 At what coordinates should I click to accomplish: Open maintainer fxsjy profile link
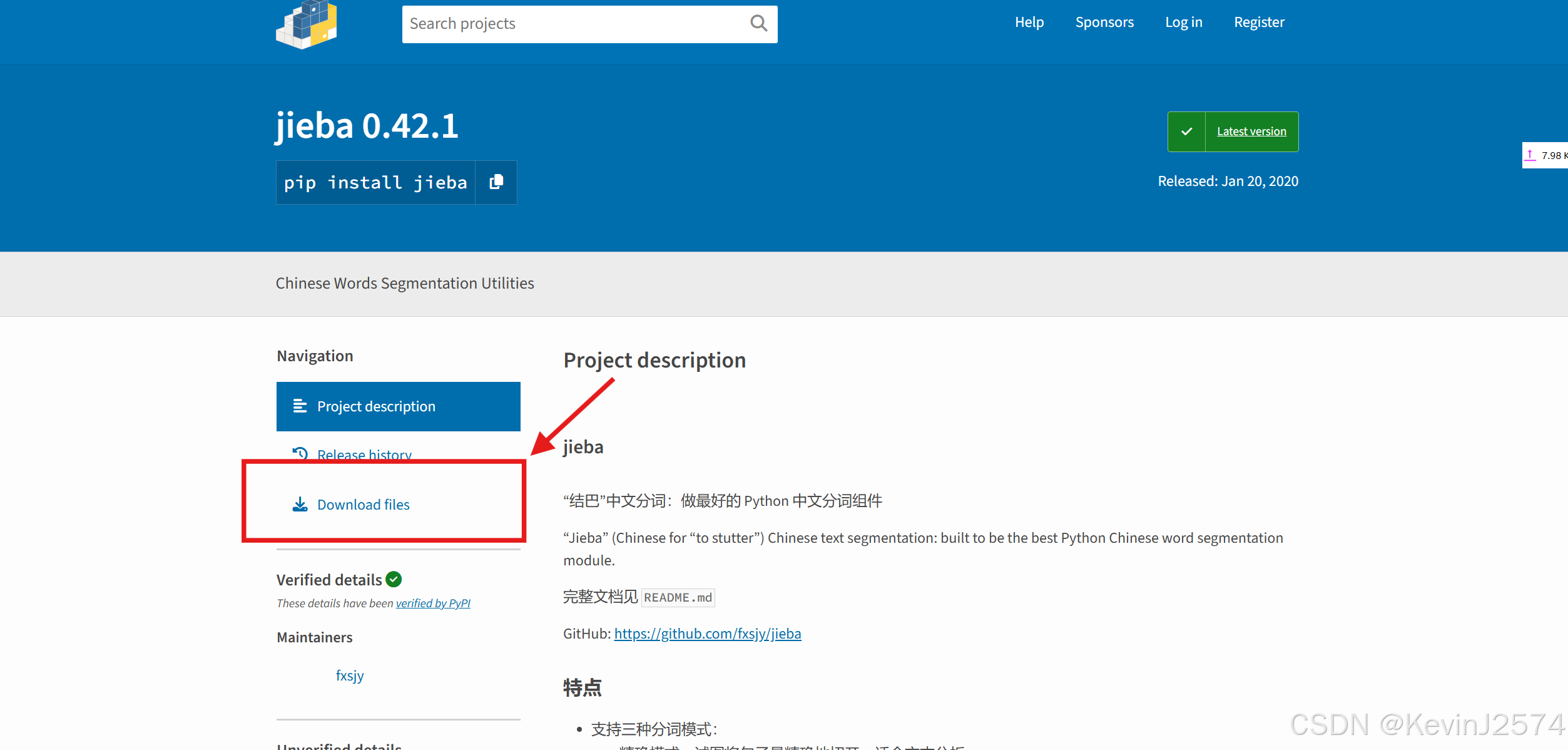click(x=350, y=676)
